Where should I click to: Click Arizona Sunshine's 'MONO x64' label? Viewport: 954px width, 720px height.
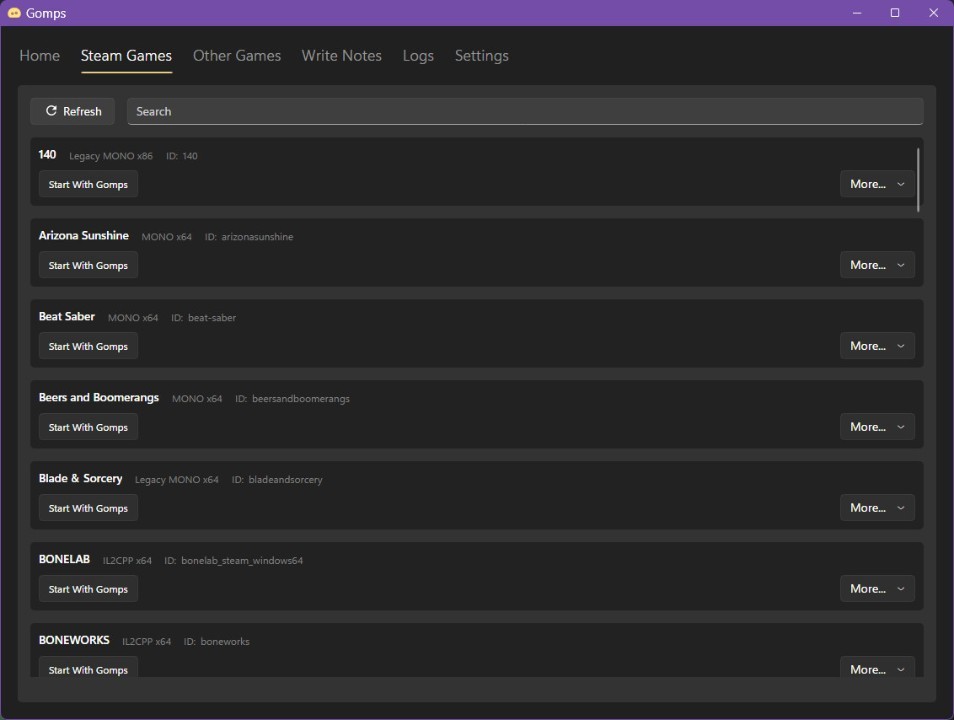pos(167,237)
